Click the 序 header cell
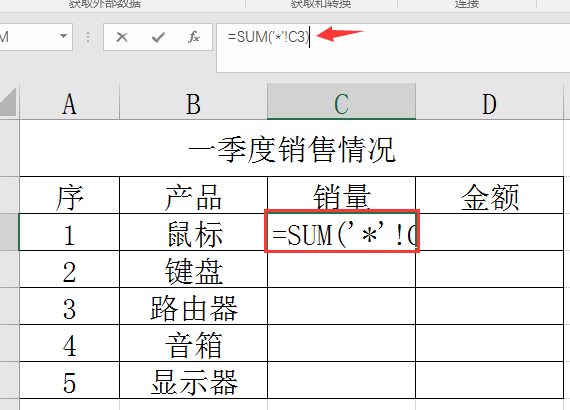 69,196
